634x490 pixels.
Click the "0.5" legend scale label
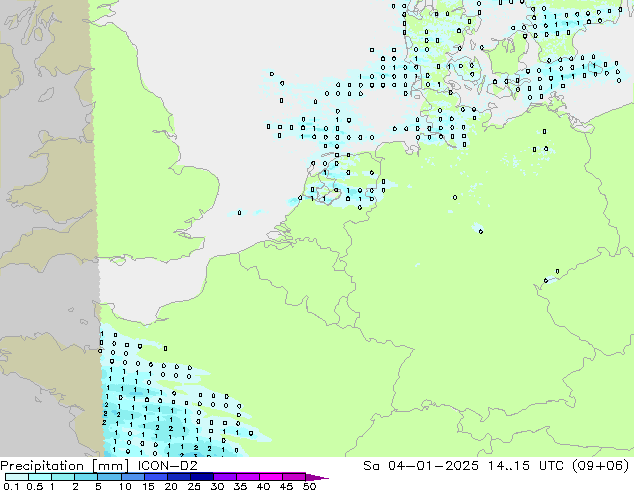35,486
